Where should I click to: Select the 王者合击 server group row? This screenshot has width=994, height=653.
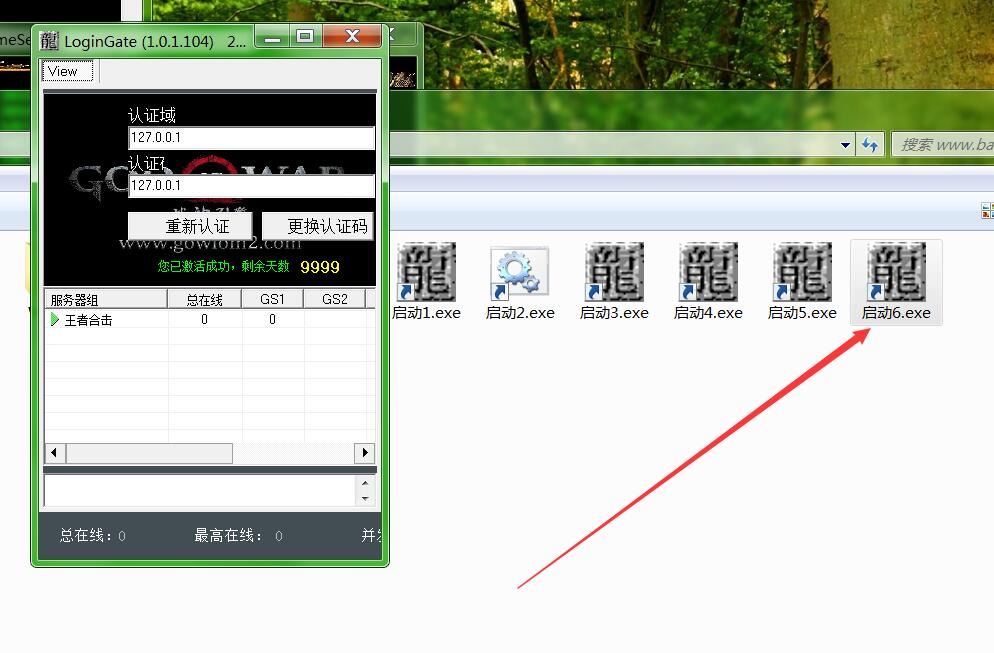pos(88,320)
